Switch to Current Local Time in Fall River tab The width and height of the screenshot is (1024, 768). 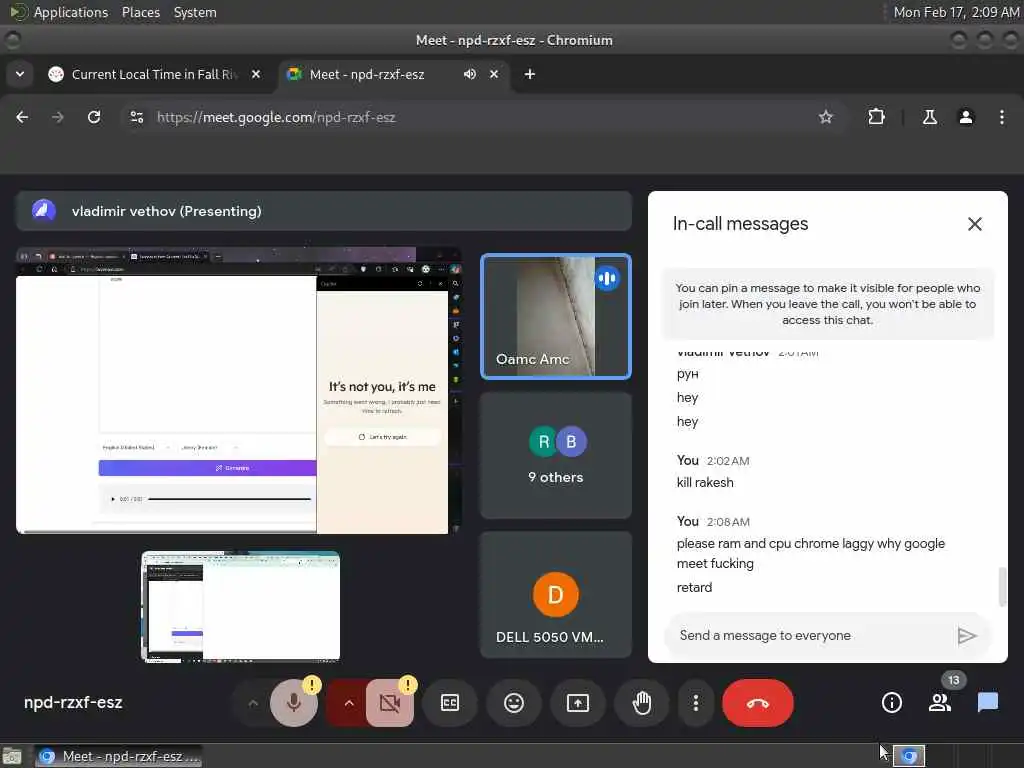pyautogui.click(x=153, y=74)
